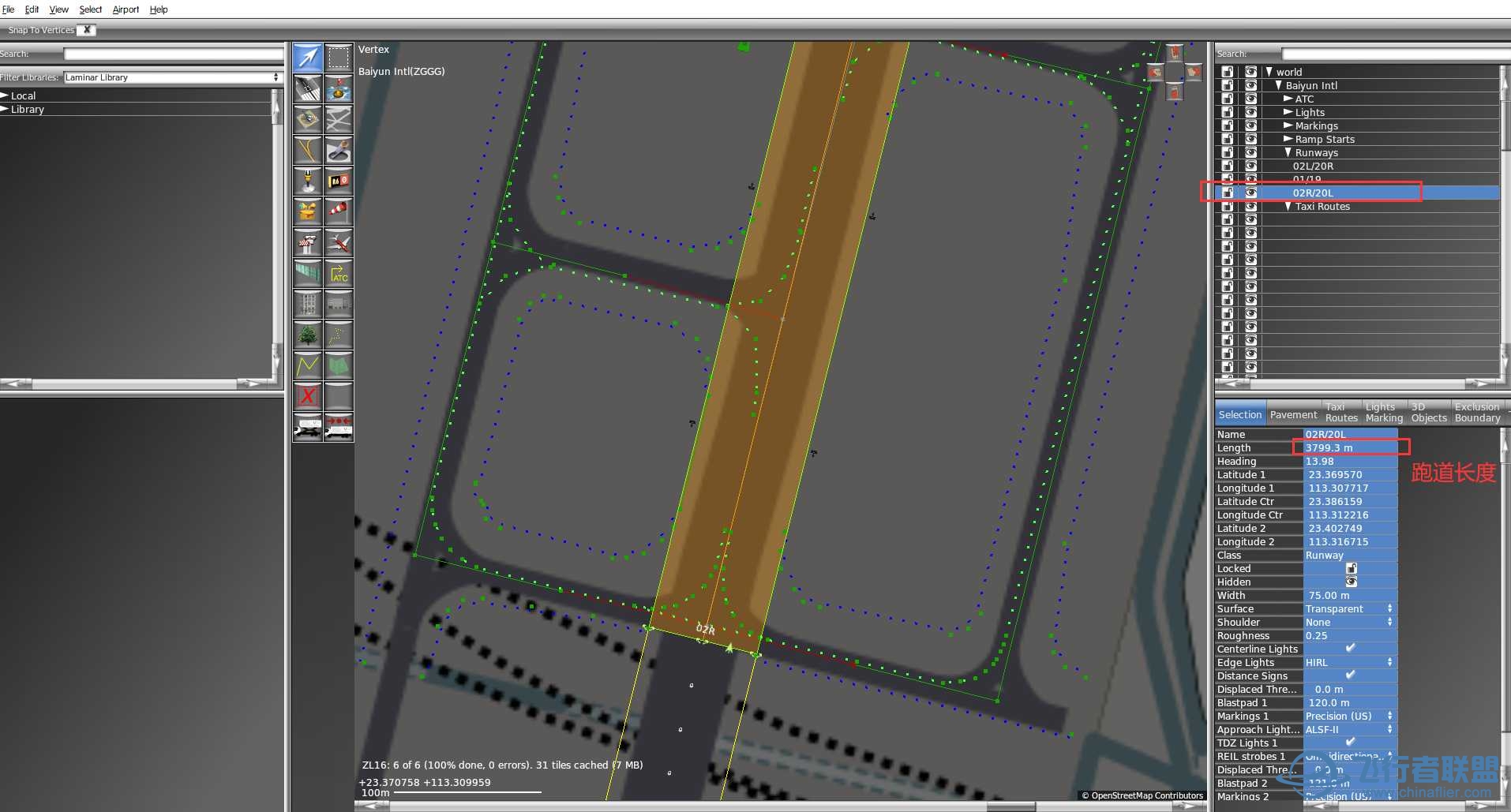Viewport: 1511px width, 812px height.
Task: Choose the Helipad tool icon
Action: point(338,88)
